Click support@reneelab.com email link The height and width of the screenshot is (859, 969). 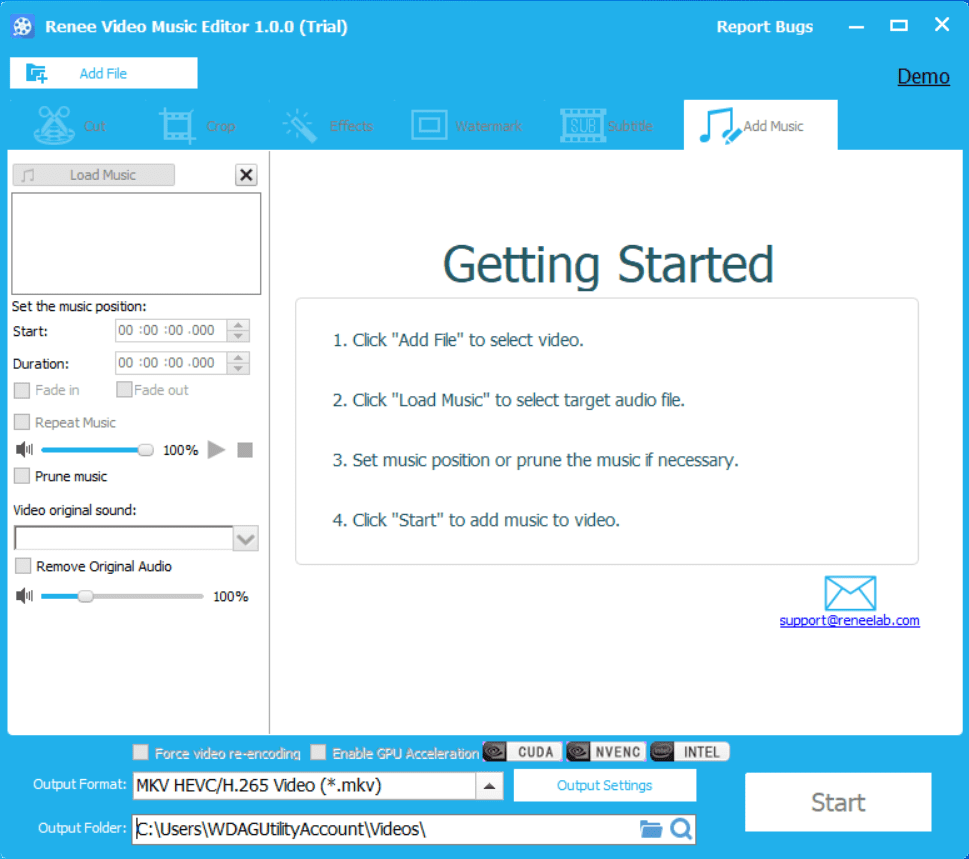coord(850,620)
